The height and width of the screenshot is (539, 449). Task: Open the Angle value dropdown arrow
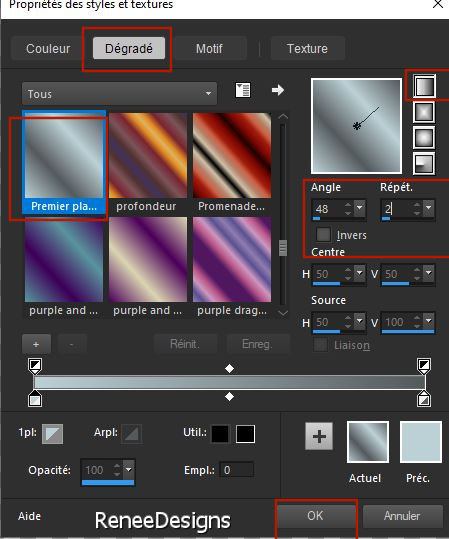coord(360,208)
